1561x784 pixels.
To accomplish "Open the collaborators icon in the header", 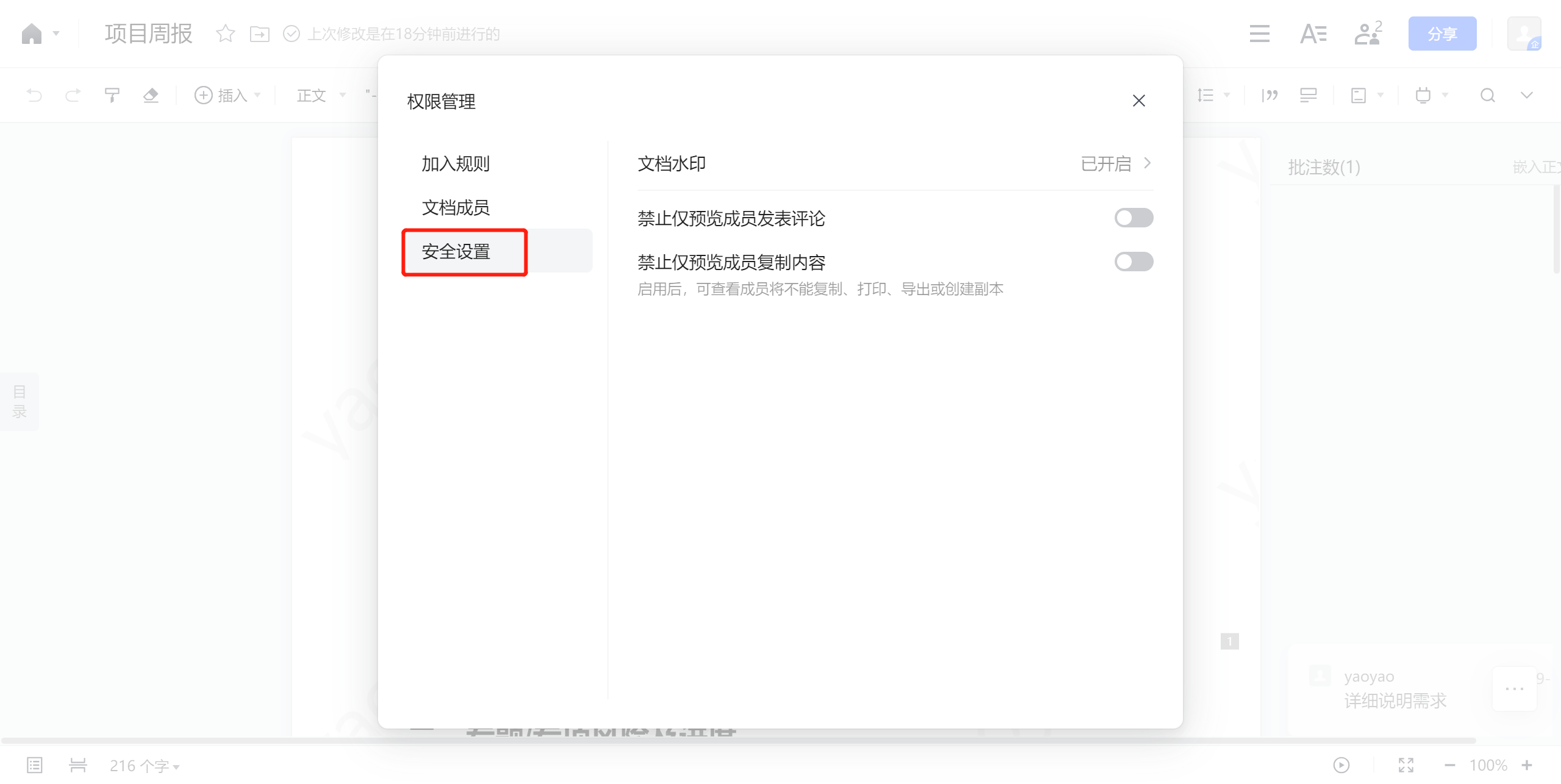I will (1368, 34).
